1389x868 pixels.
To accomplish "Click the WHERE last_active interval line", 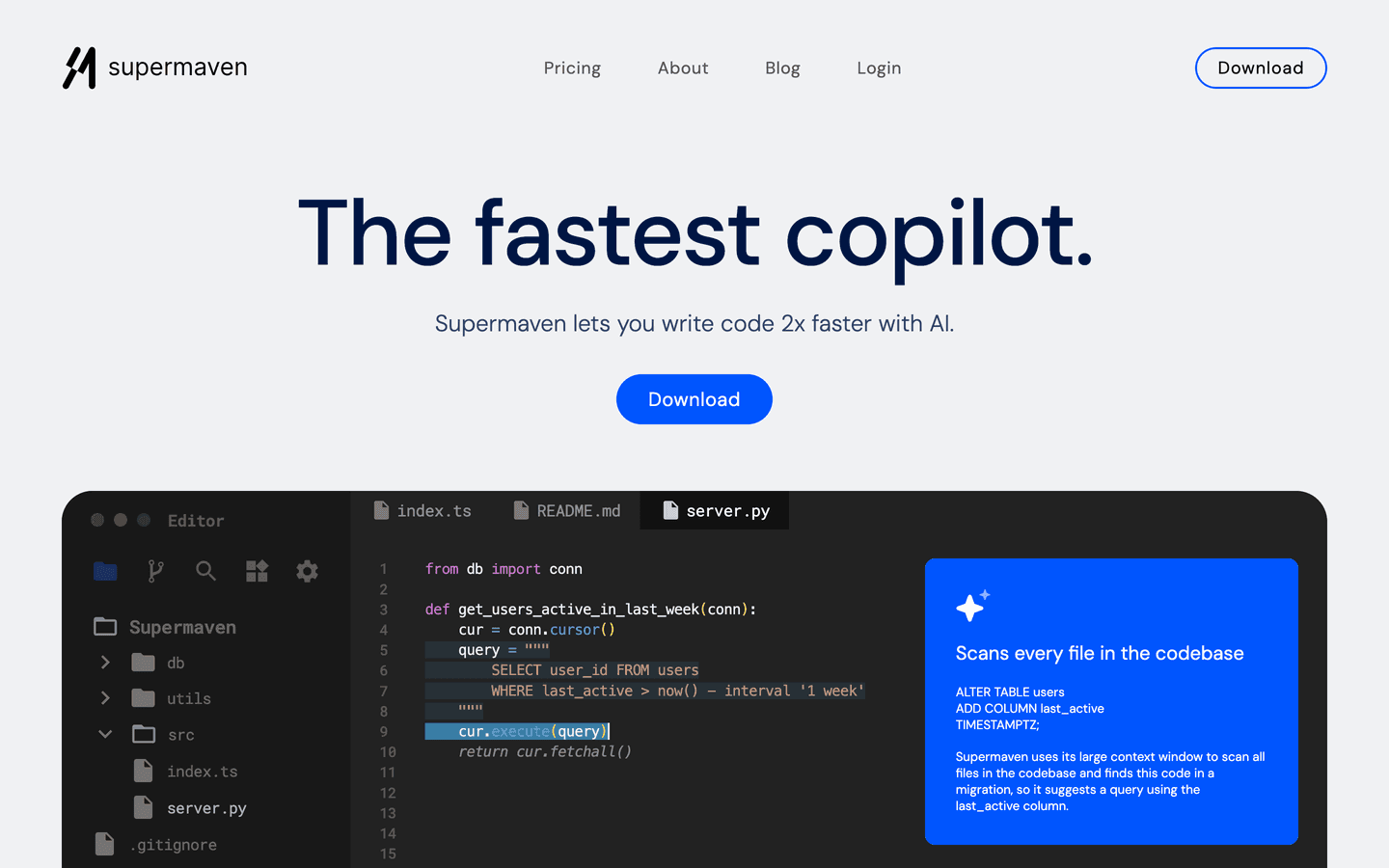I will (x=677, y=691).
